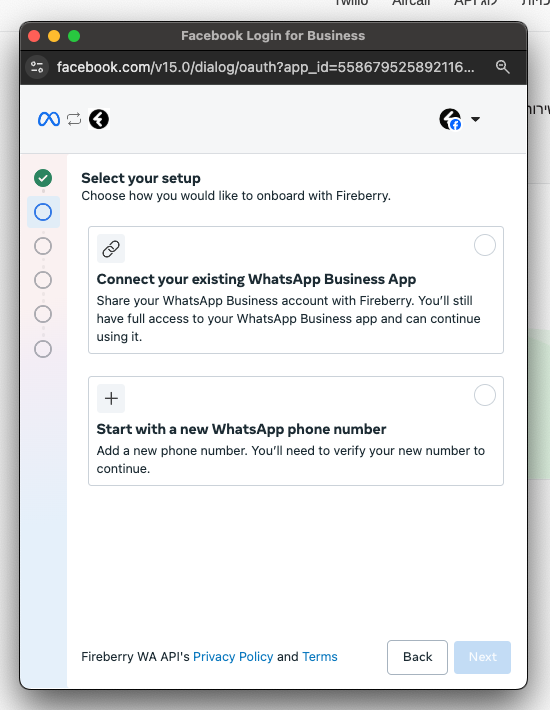Image resolution: width=550 pixels, height=710 pixels.
Task: Click the Meta logo icon
Action: coord(49,120)
